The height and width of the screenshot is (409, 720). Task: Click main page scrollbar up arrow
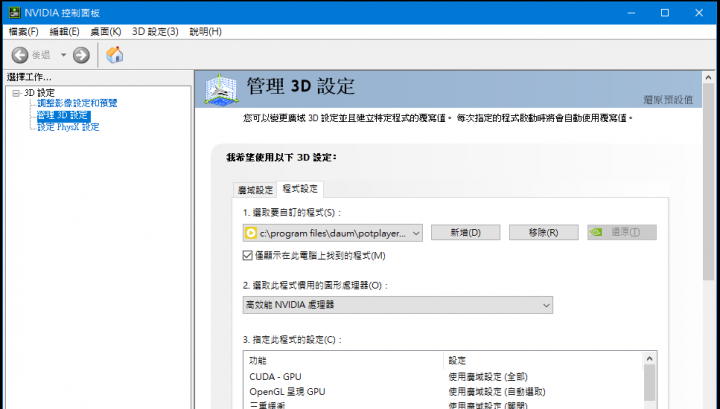tap(708, 78)
